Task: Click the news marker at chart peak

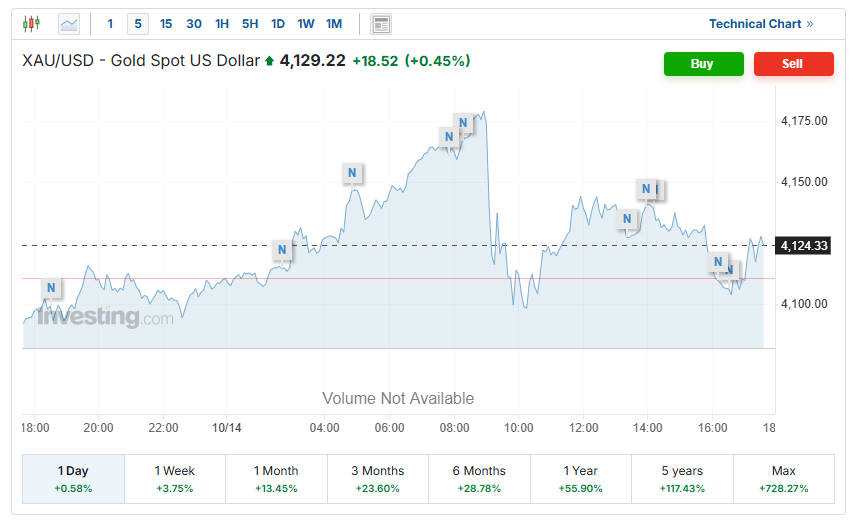Action: (x=462, y=124)
